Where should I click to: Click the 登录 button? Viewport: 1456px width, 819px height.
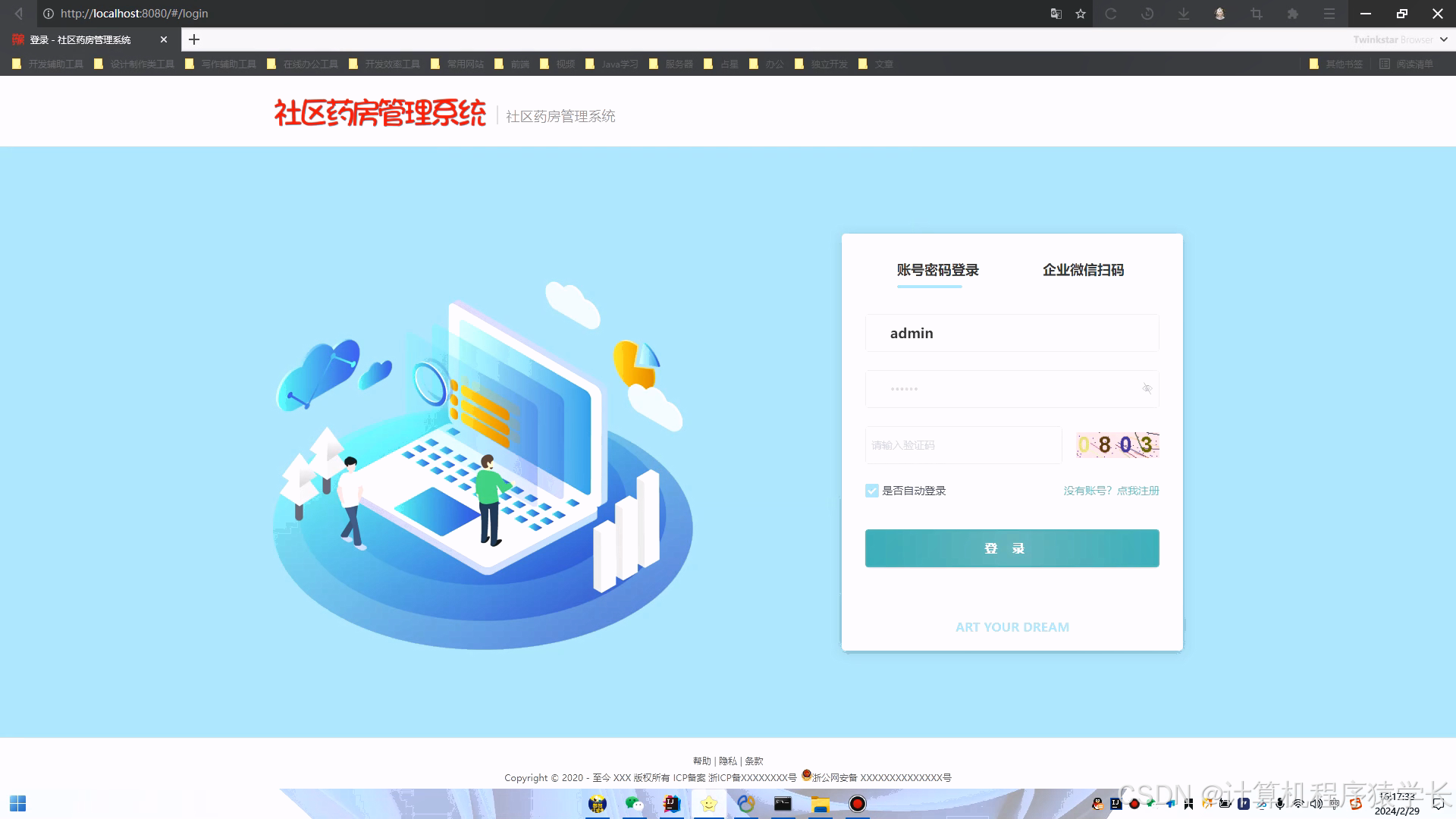pos(1012,548)
